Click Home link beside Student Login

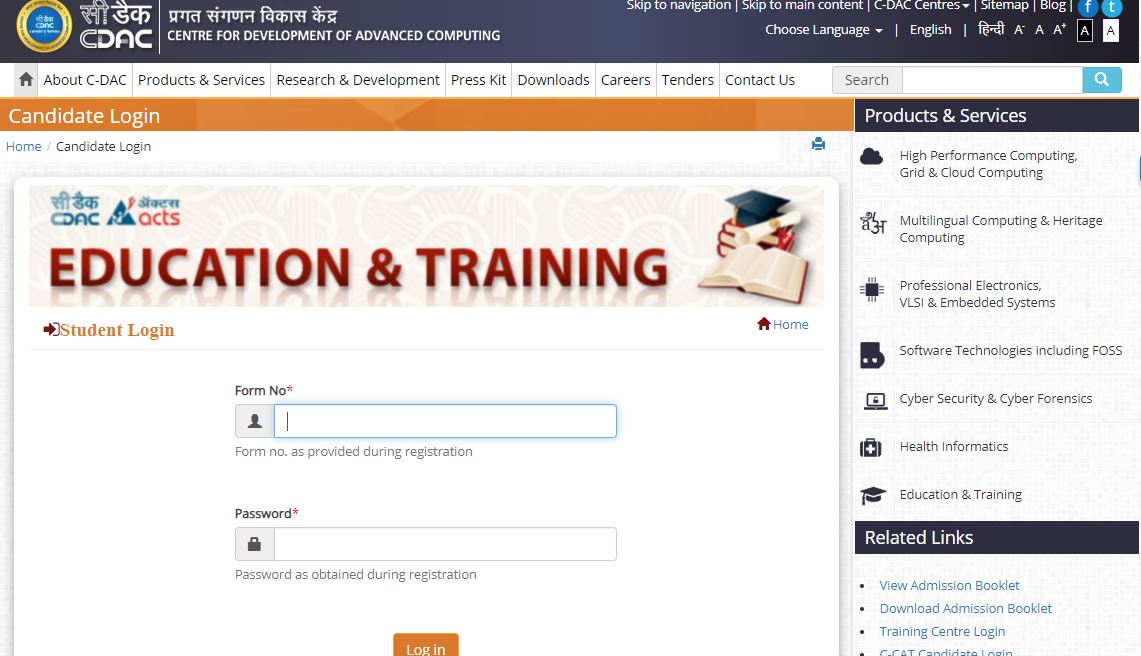point(790,324)
